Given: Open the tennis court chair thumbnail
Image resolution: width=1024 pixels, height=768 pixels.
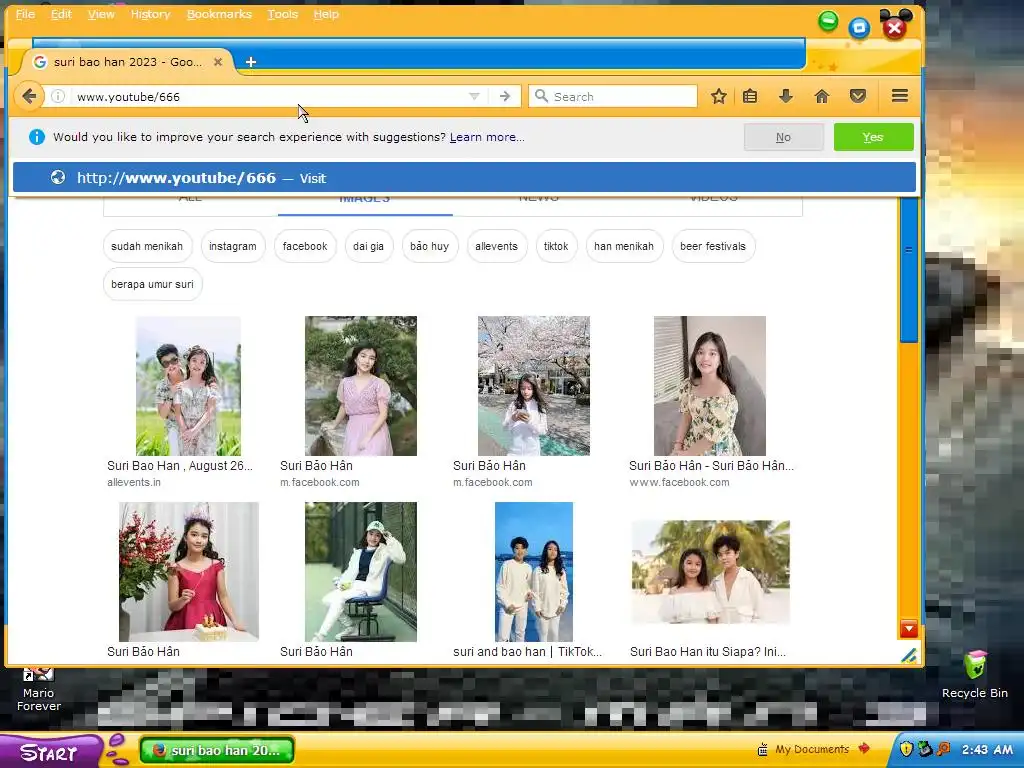Looking at the screenshot, I should (x=360, y=571).
